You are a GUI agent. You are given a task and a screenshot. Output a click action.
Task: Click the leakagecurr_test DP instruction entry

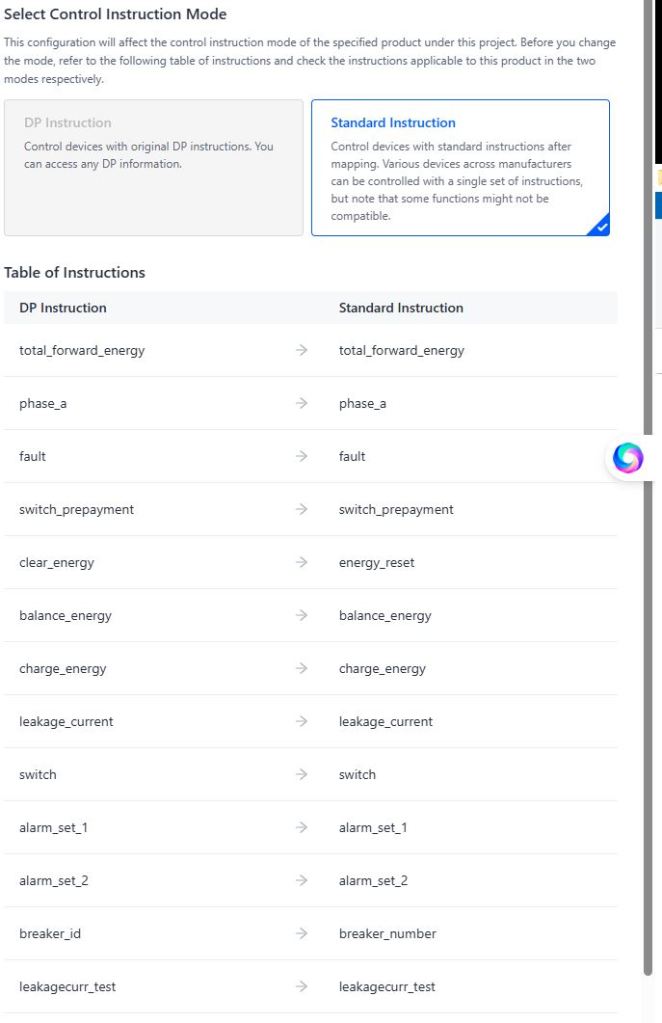click(x=67, y=987)
